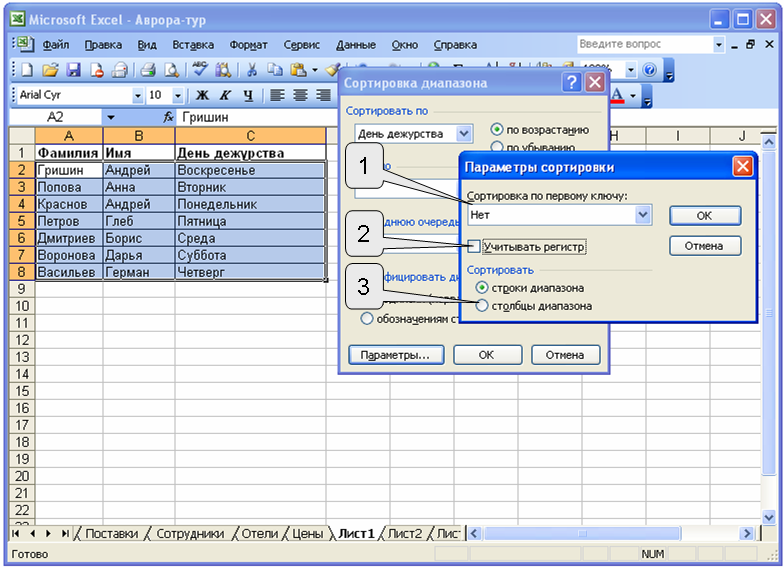Select the по возрастанию radio button
Viewport: 784px width, 568px height.
496,129
